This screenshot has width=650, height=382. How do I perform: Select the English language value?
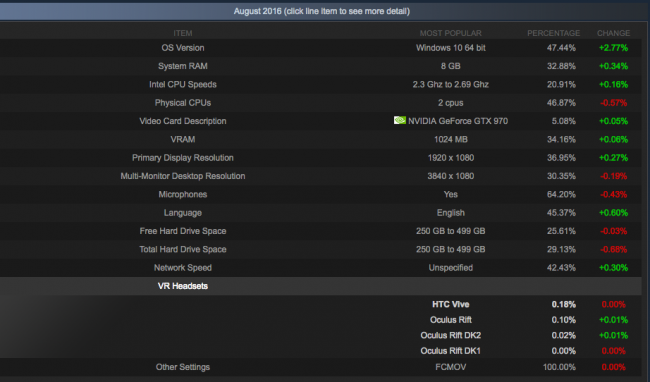point(451,213)
